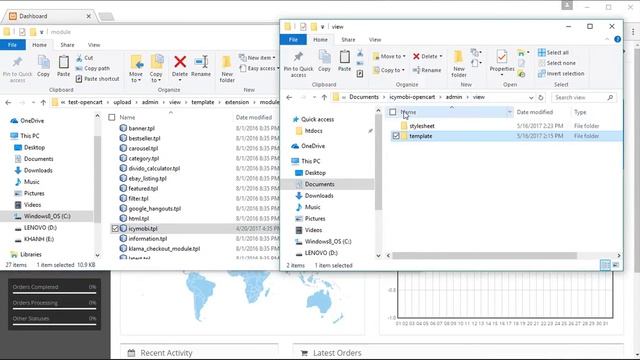
Task: Click the admin breadcrumb in view window
Action: [x=454, y=97]
